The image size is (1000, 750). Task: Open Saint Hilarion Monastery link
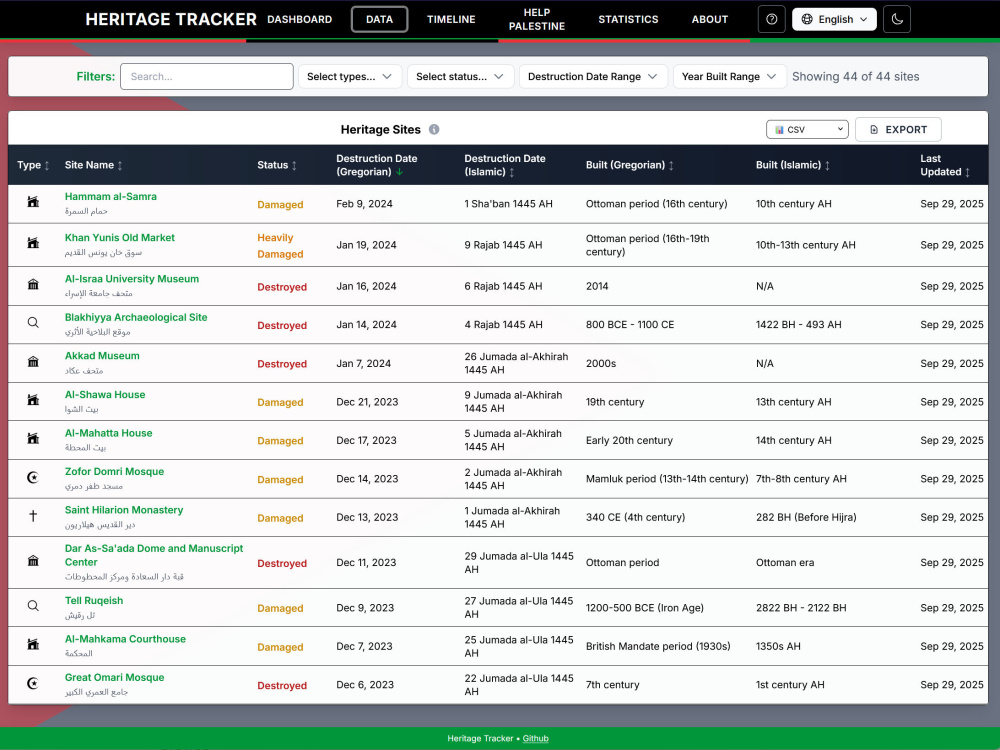coord(124,510)
